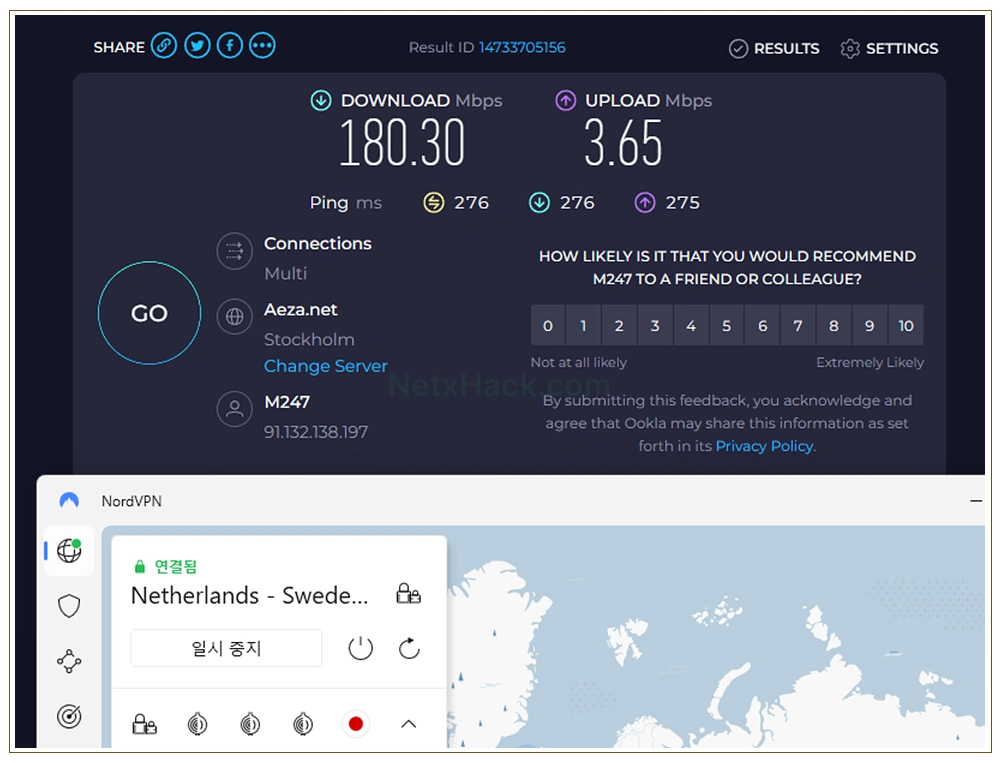
Task: Click the upload arrow icon next to UPLOAD
Action: pos(565,101)
